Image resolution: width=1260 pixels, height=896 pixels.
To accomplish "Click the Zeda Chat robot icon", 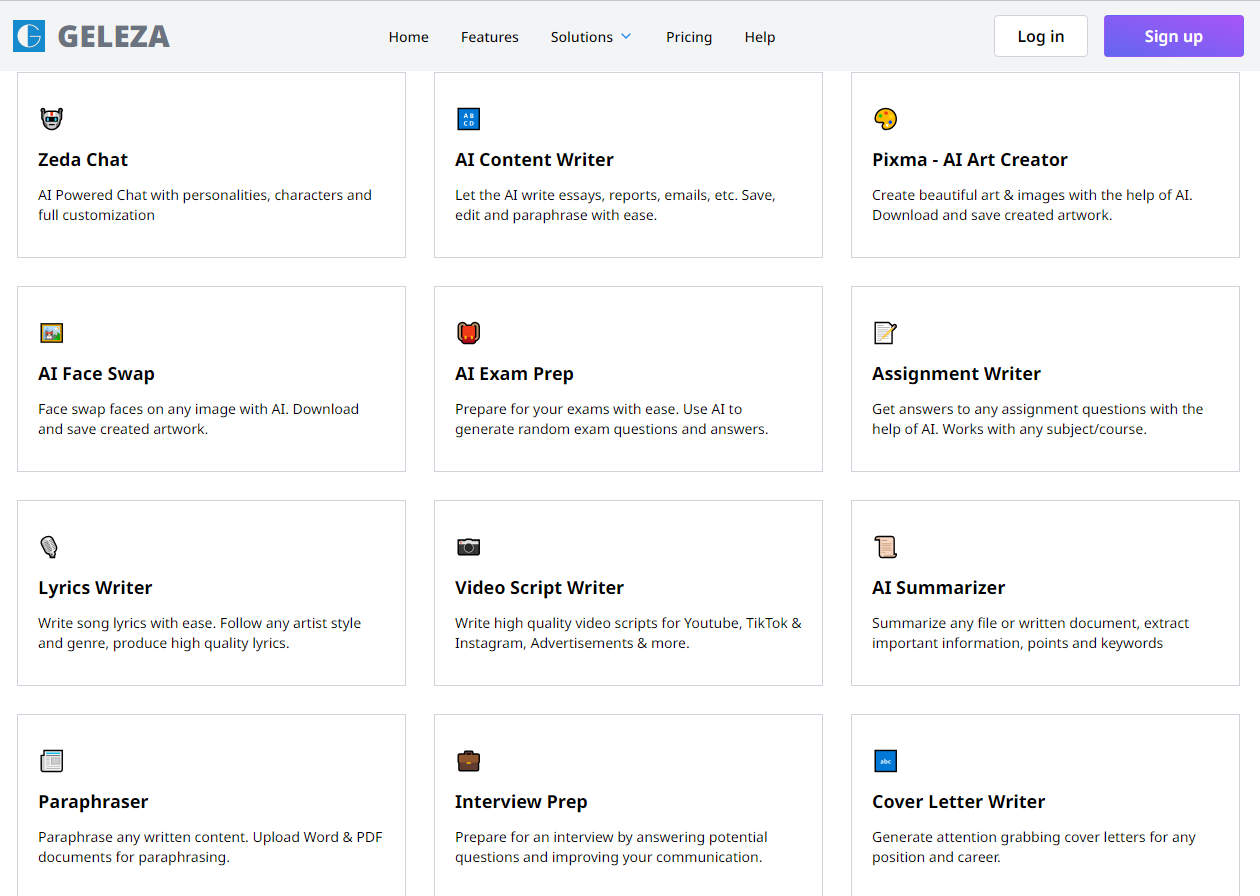I will click(51, 119).
